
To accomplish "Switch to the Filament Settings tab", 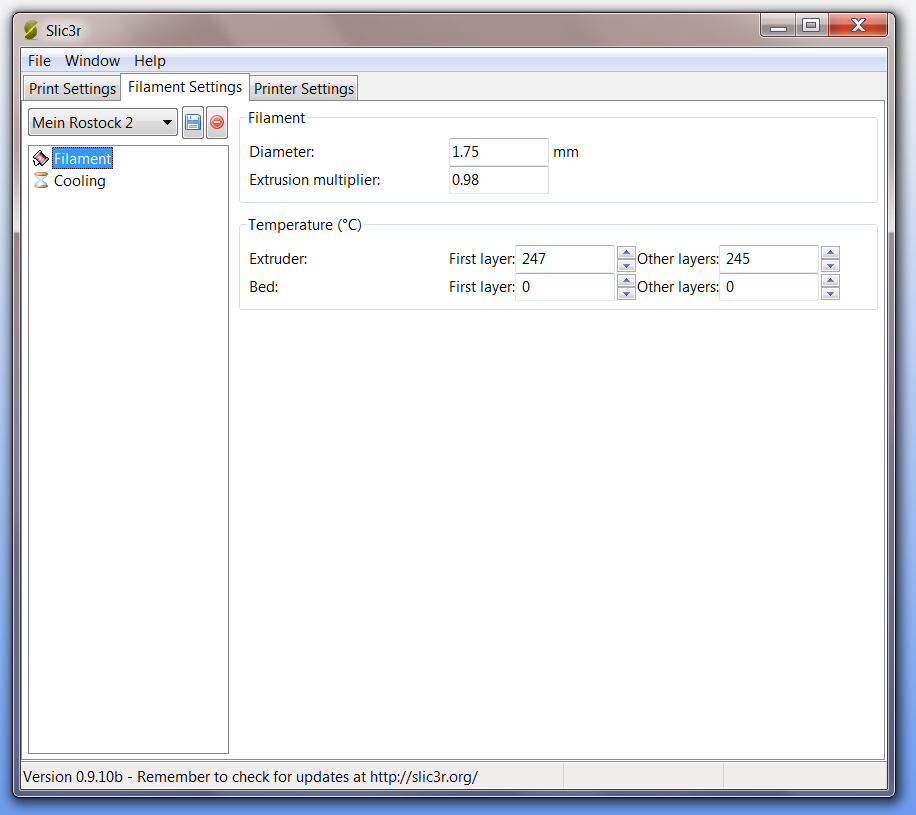I will point(185,87).
